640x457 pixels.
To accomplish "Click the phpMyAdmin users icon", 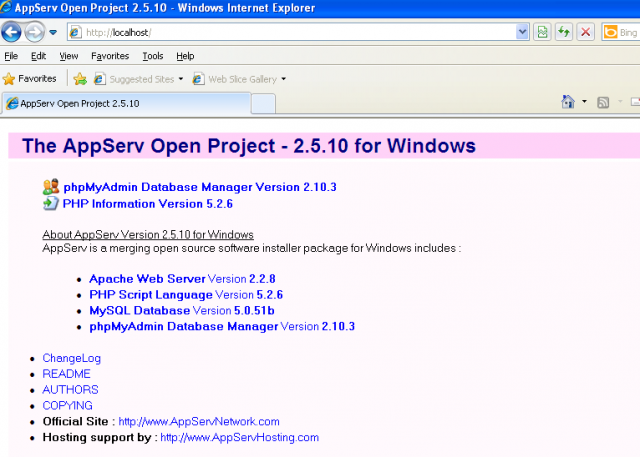I will click(51, 187).
